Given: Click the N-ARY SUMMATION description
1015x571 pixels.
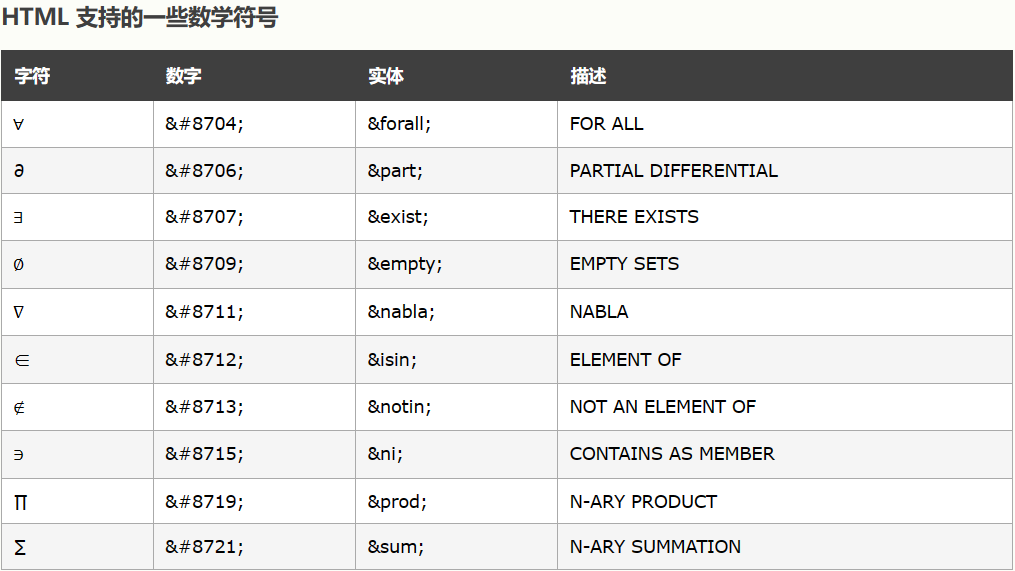Looking at the screenshot, I should coord(655,547).
